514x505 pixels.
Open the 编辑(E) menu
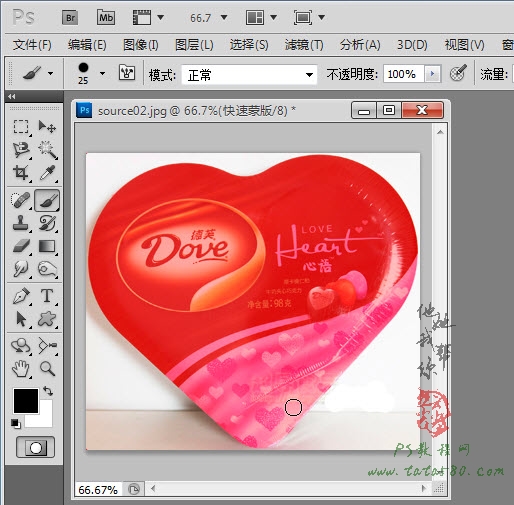click(87, 45)
